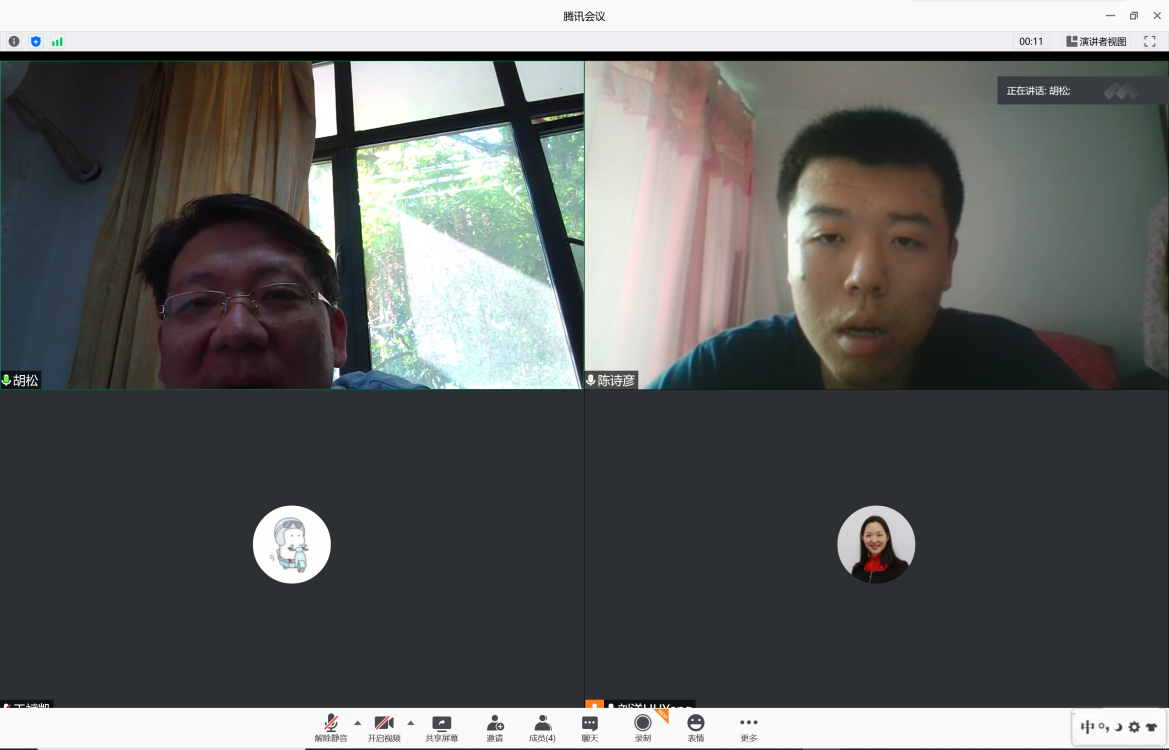Open the emoji reactions (表情) menu
1169x750 pixels.
click(696, 728)
